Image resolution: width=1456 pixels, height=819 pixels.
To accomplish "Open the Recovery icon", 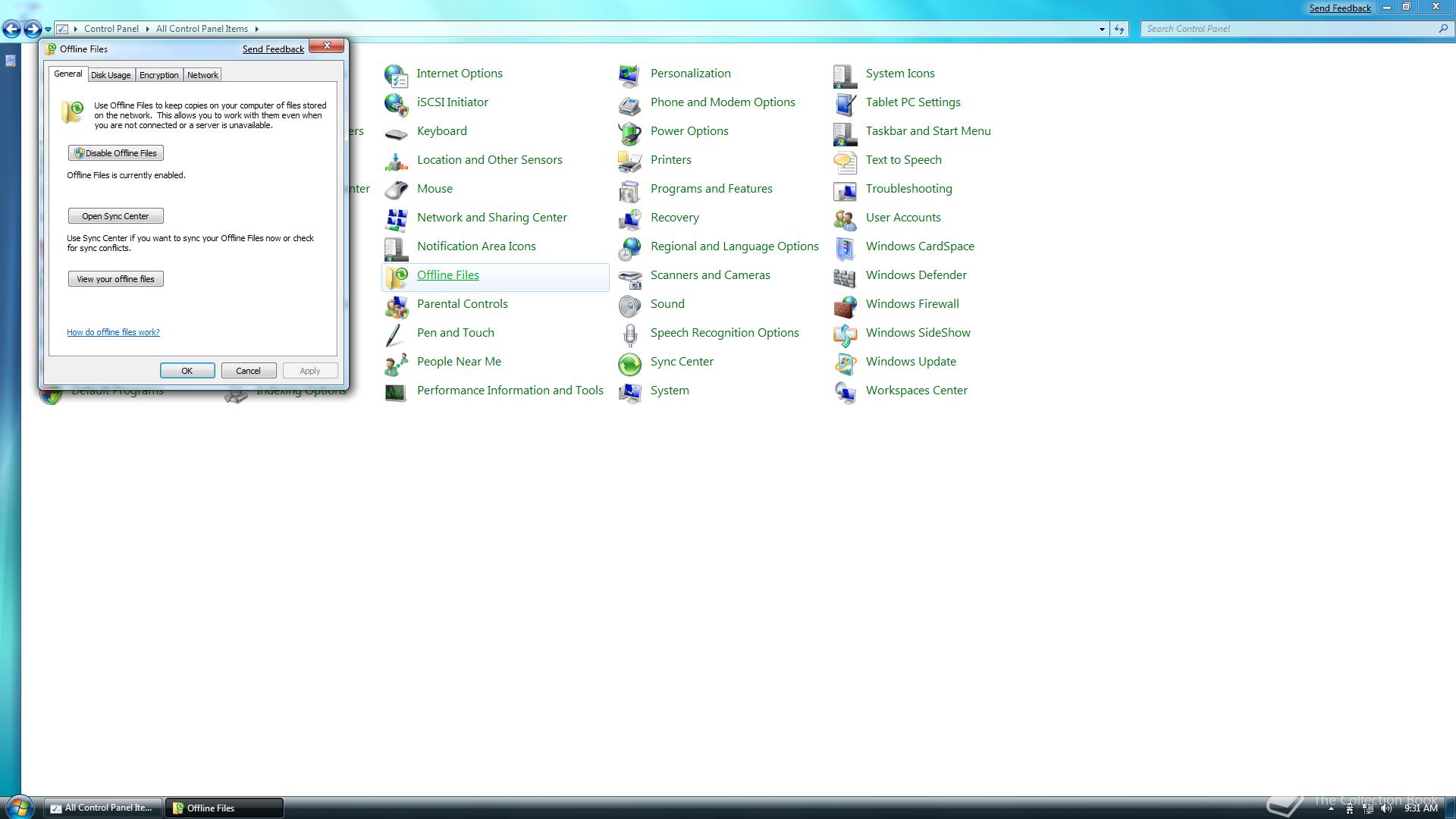I will tap(629, 218).
